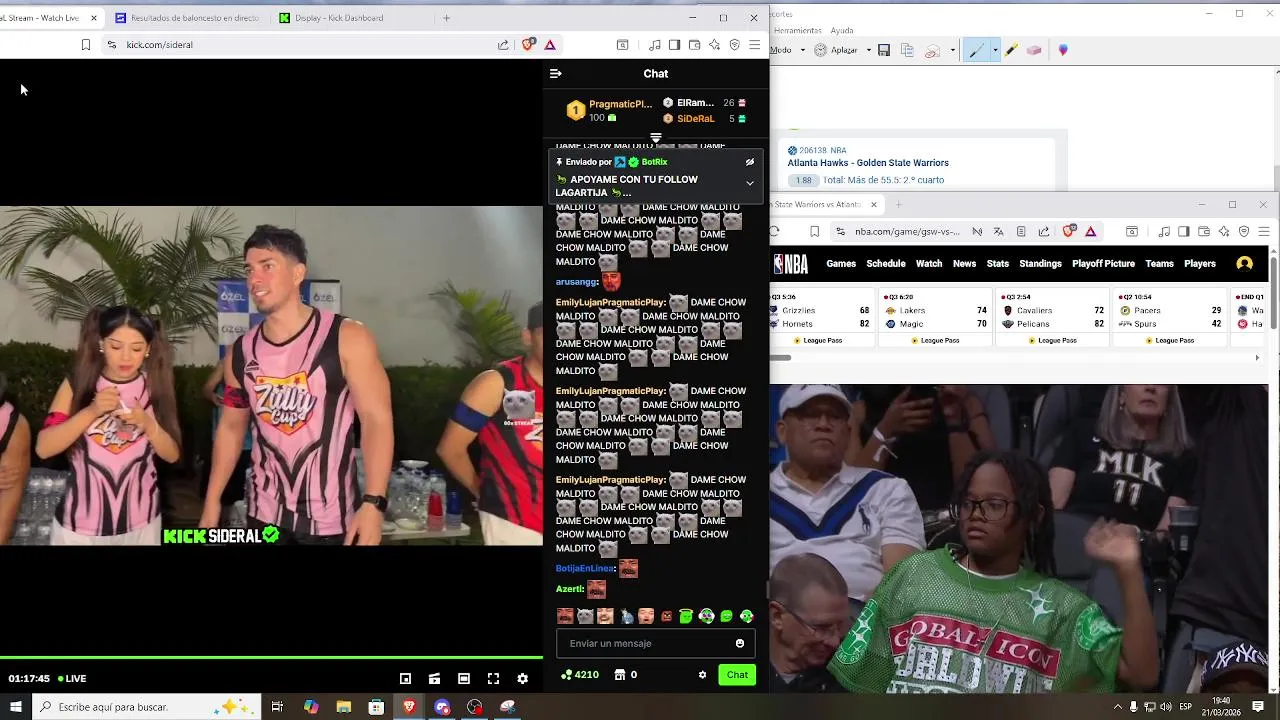
Task: Enter fullscreen mode on the Kick player
Action: (493, 678)
